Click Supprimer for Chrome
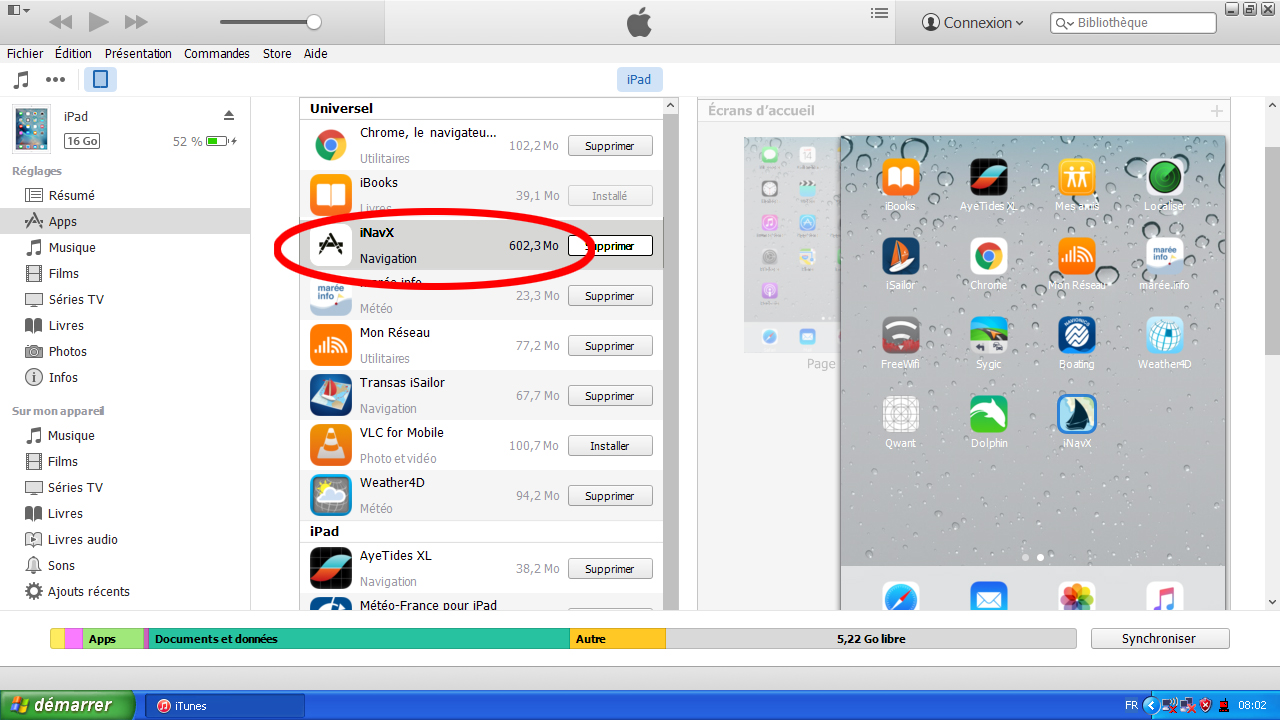This screenshot has height=720, width=1280. pos(610,146)
